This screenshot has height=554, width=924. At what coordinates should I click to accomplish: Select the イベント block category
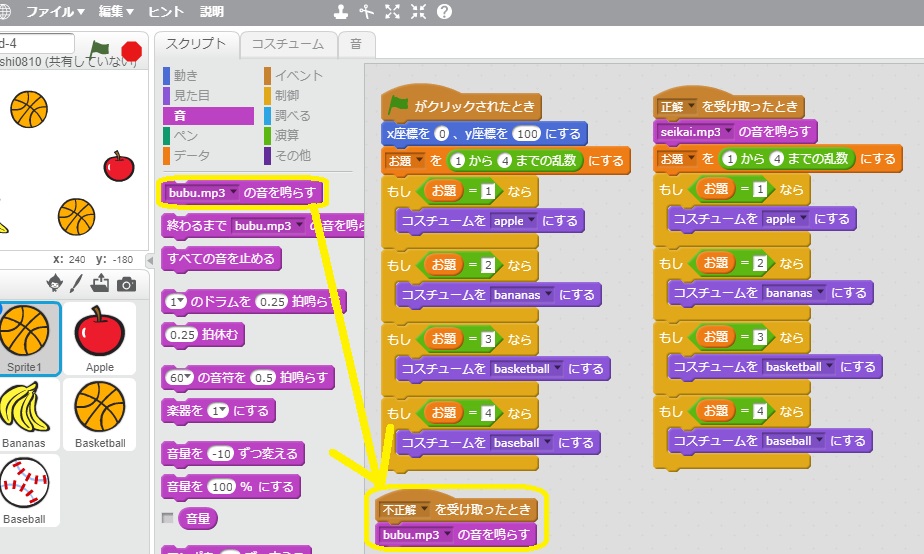(309, 75)
